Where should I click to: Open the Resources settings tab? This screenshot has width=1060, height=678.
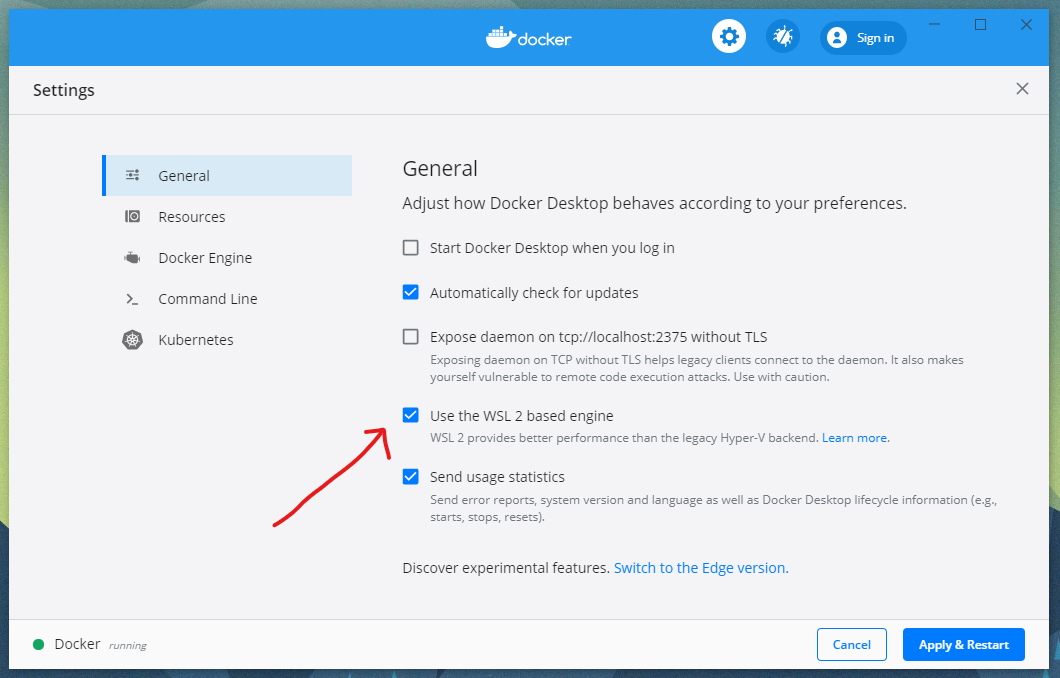click(x=227, y=217)
